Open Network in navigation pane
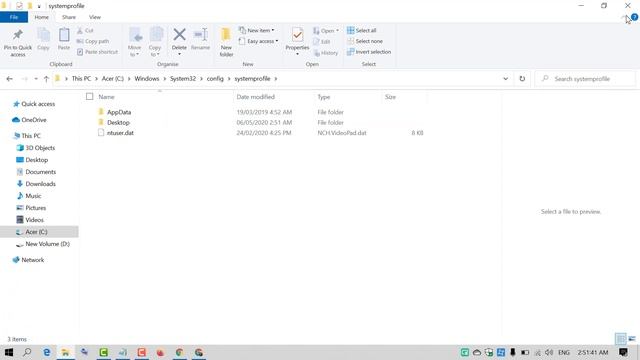This screenshot has height=360, width=640. click(x=33, y=260)
